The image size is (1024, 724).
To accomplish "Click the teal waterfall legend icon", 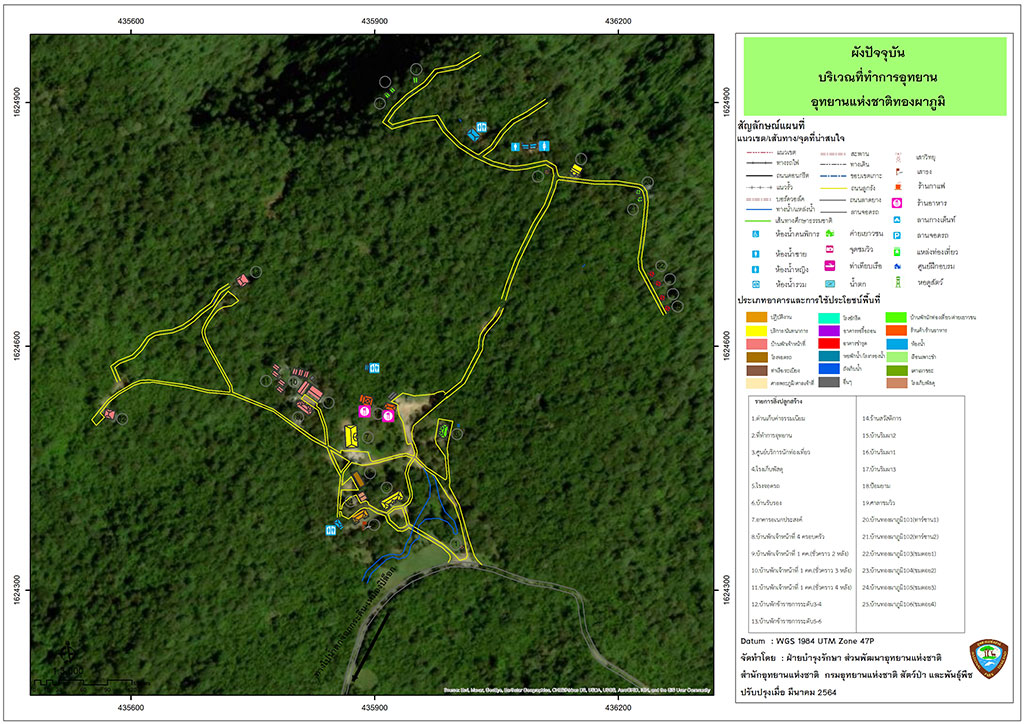I will pos(829,284).
